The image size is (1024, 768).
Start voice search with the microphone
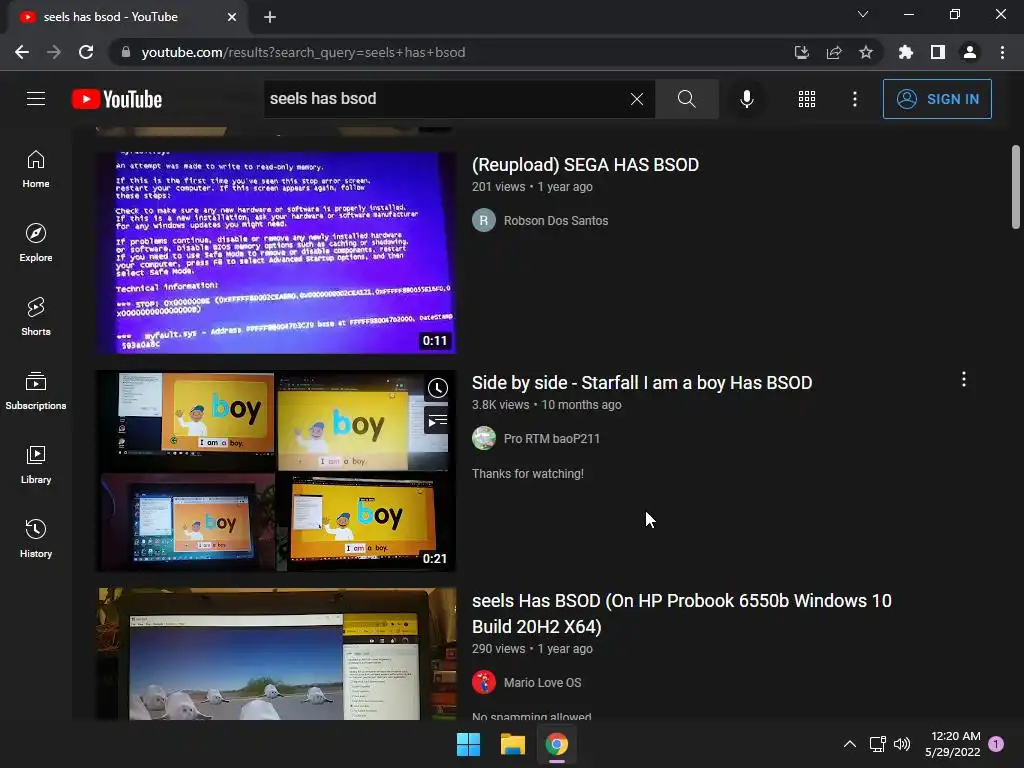point(746,99)
